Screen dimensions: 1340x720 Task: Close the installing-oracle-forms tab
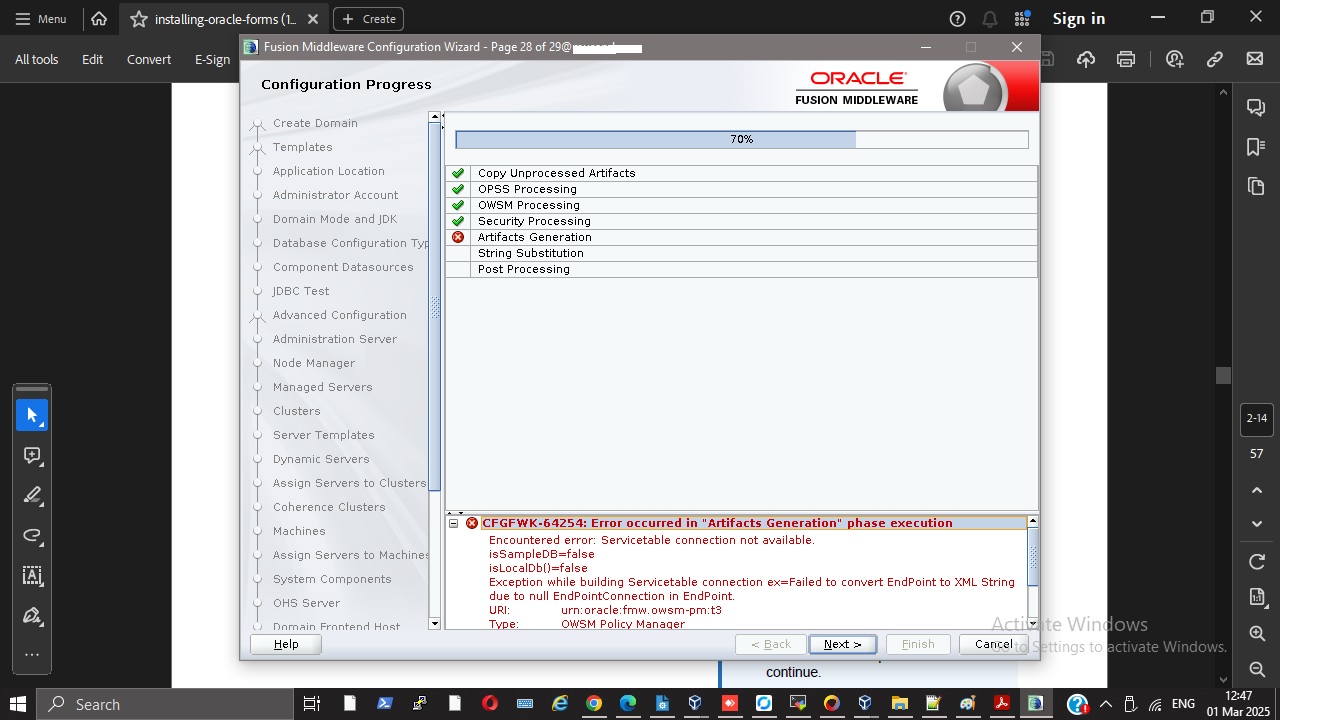tap(313, 19)
